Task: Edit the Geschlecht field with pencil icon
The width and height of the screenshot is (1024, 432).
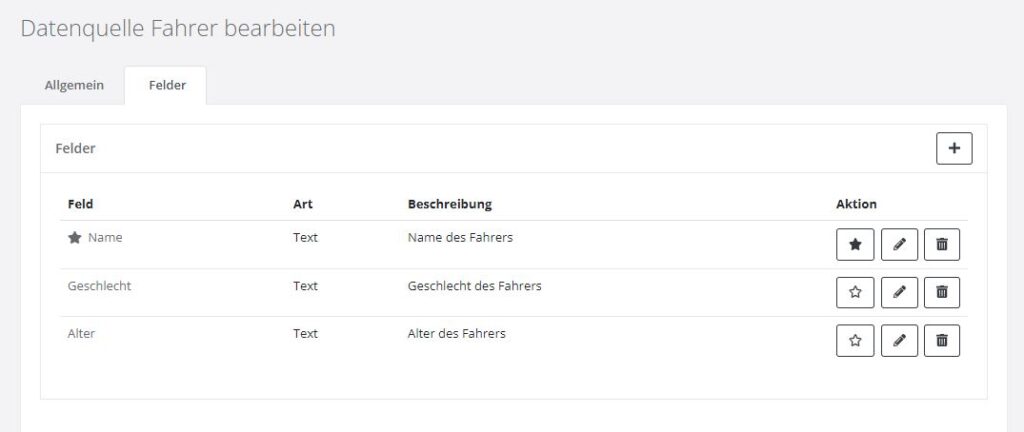Action: [899, 292]
